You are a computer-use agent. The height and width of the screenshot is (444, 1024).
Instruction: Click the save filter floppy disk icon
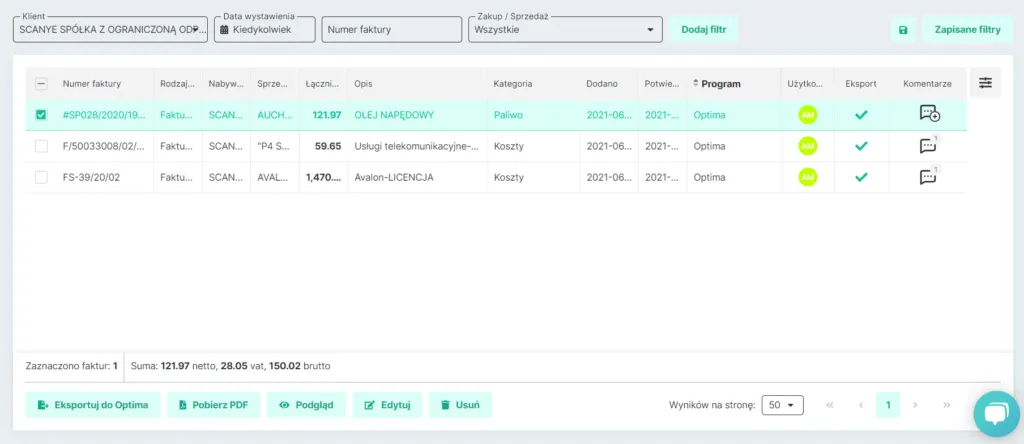903,30
